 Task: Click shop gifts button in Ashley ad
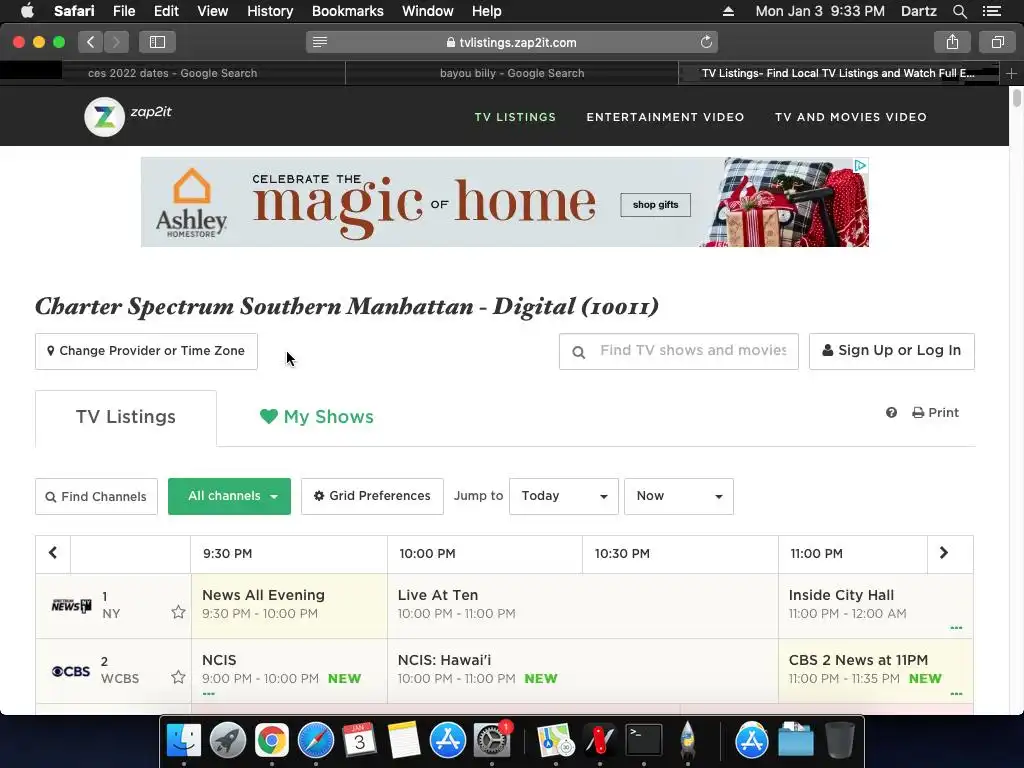[x=655, y=205]
